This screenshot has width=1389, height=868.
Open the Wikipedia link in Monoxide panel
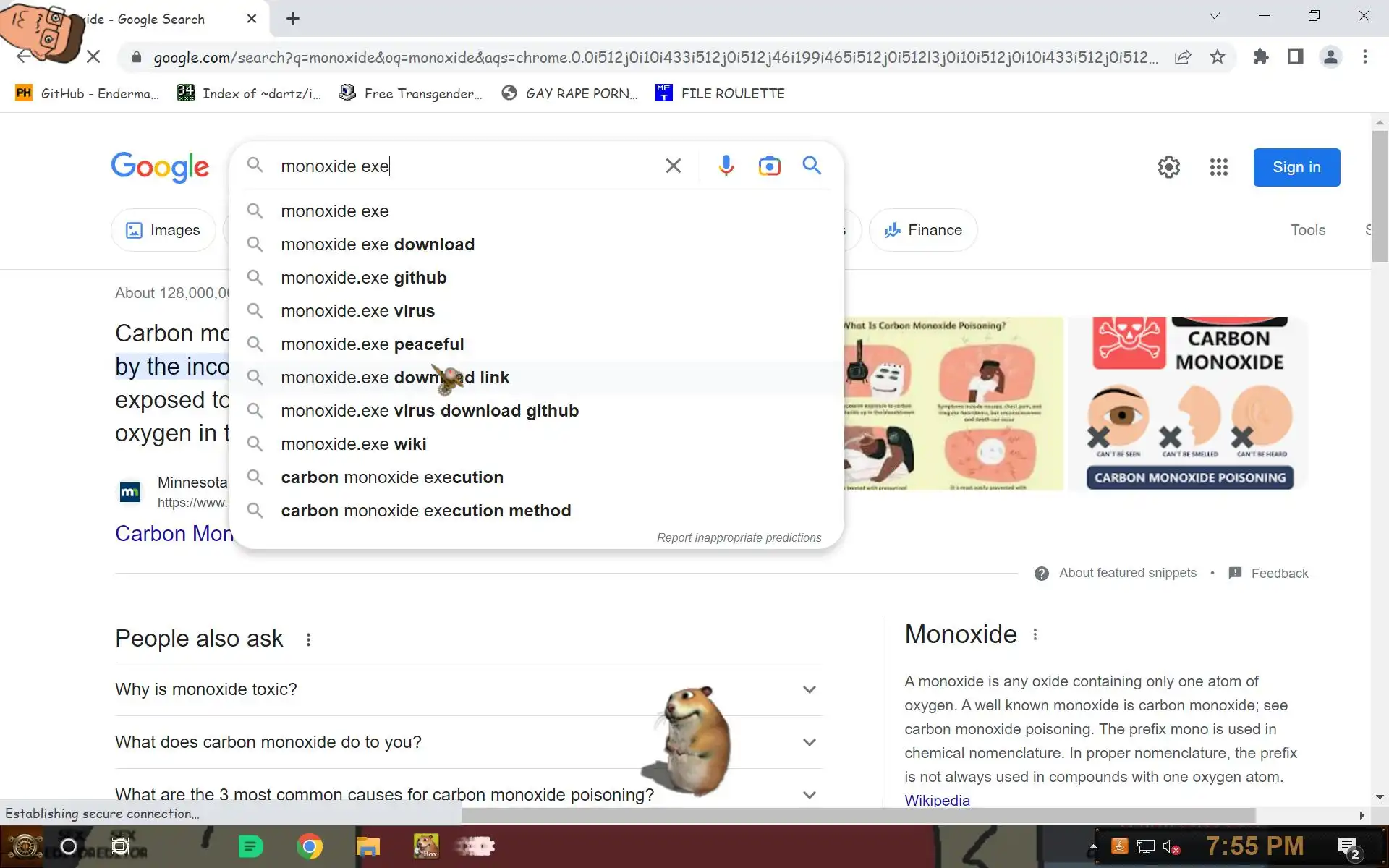click(x=937, y=800)
